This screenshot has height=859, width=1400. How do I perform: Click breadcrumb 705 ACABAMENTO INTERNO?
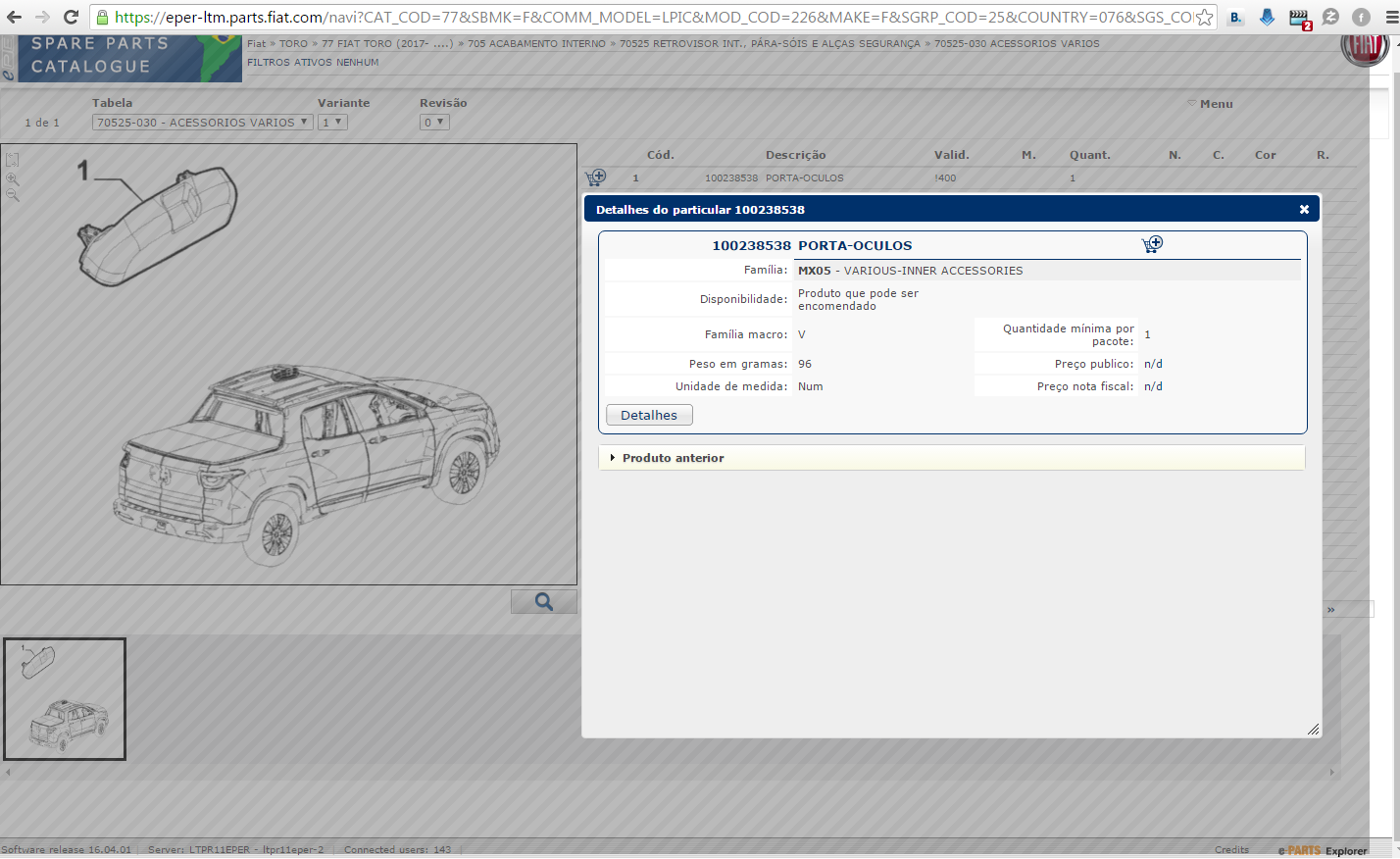536,43
